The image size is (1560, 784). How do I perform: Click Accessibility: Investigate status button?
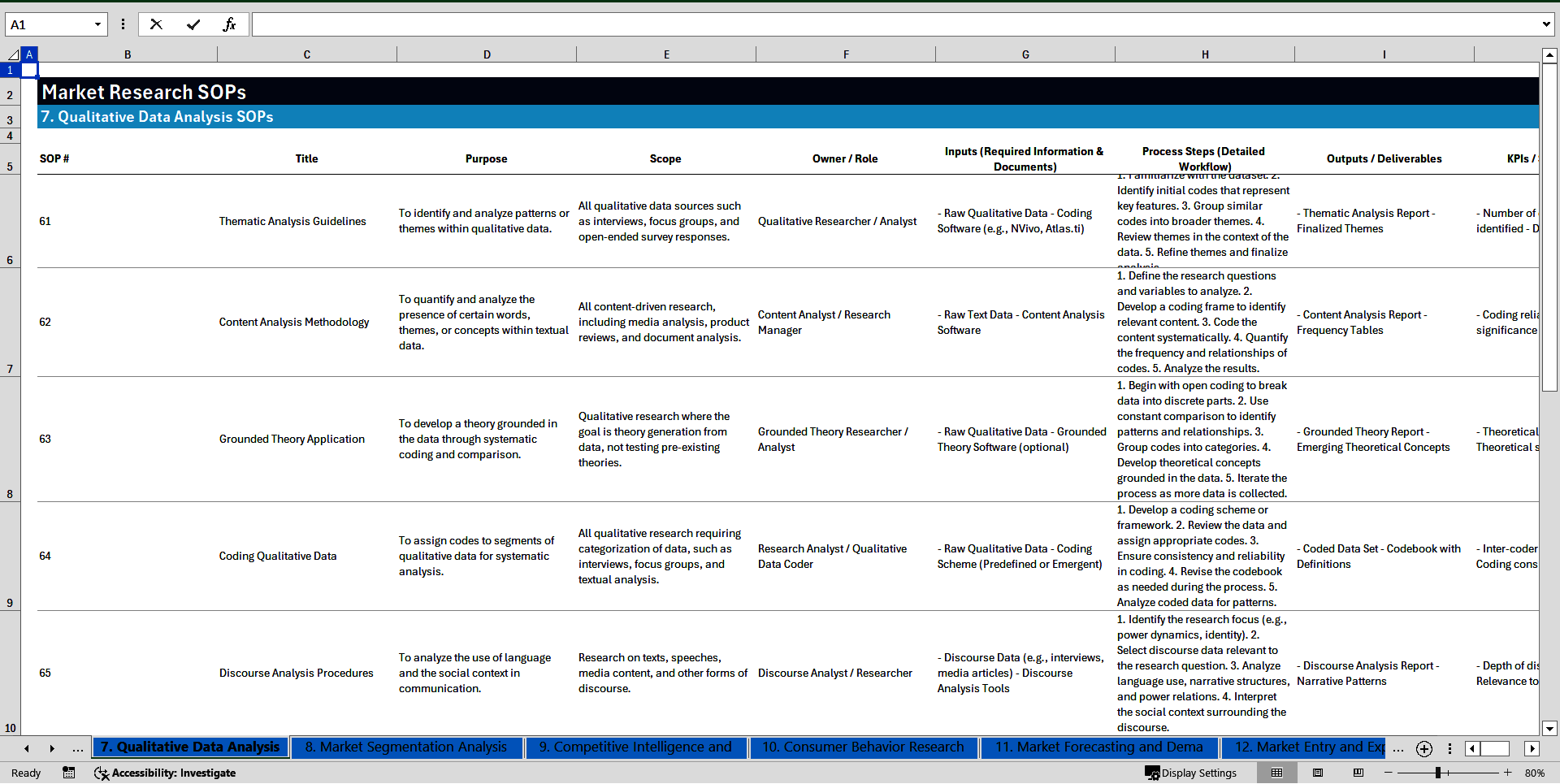point(165,773)
